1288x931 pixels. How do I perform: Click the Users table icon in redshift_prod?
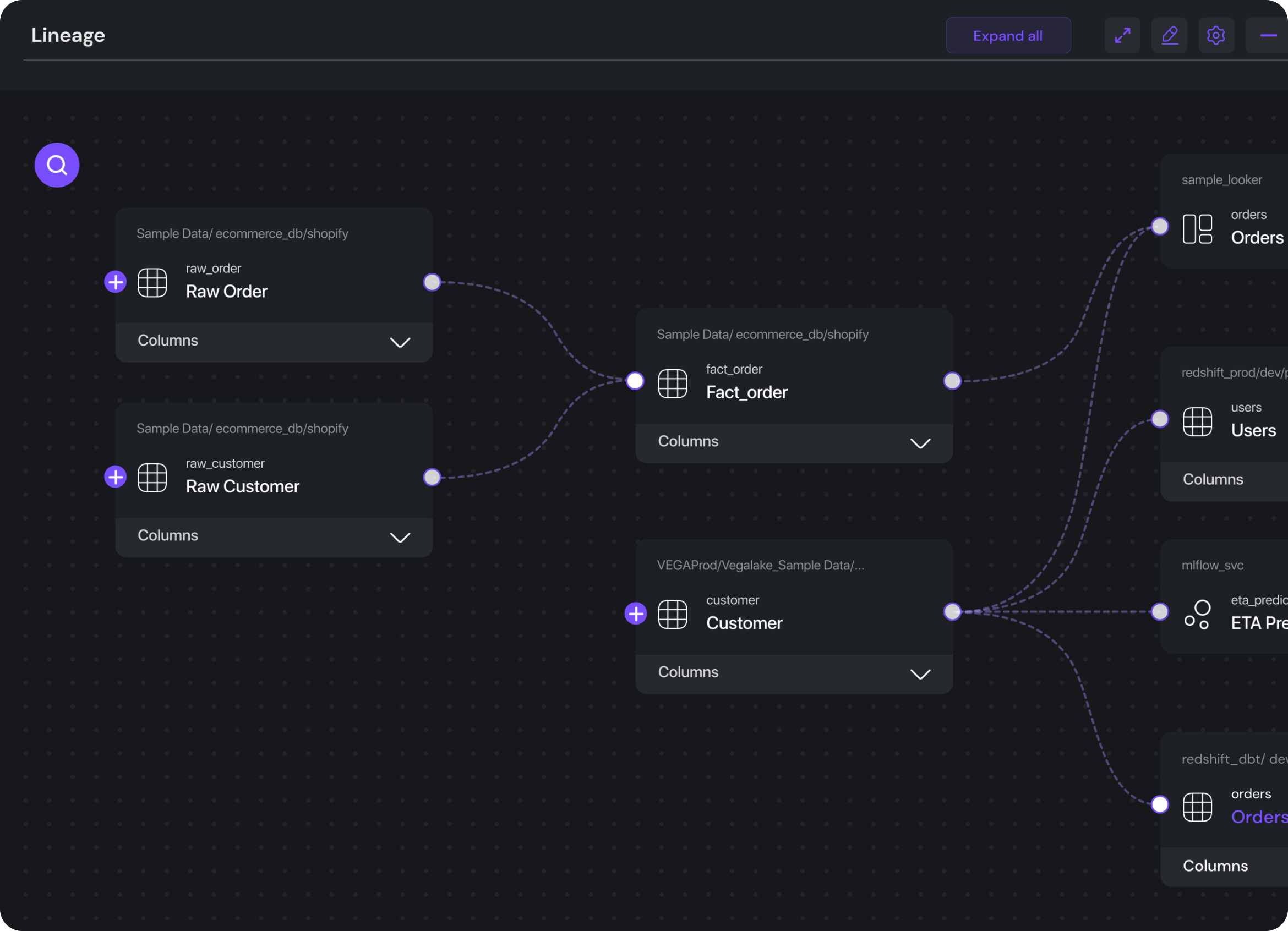[1198, 421]
